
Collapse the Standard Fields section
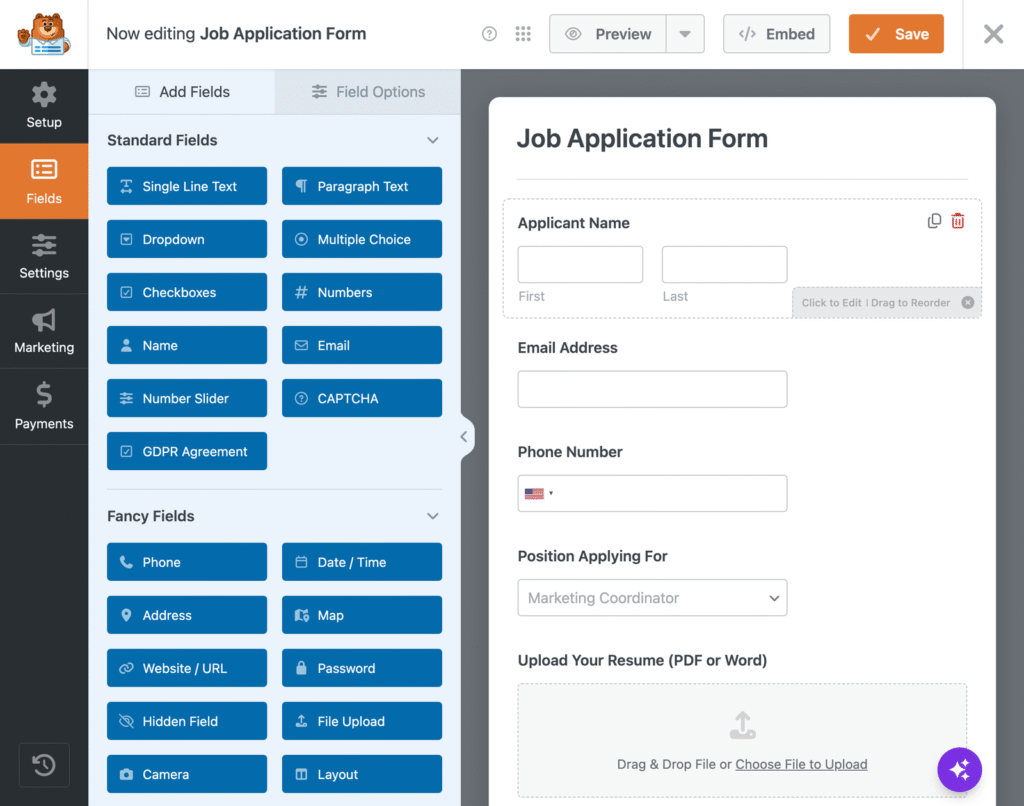pyautogui.click(x=432, y=140)
